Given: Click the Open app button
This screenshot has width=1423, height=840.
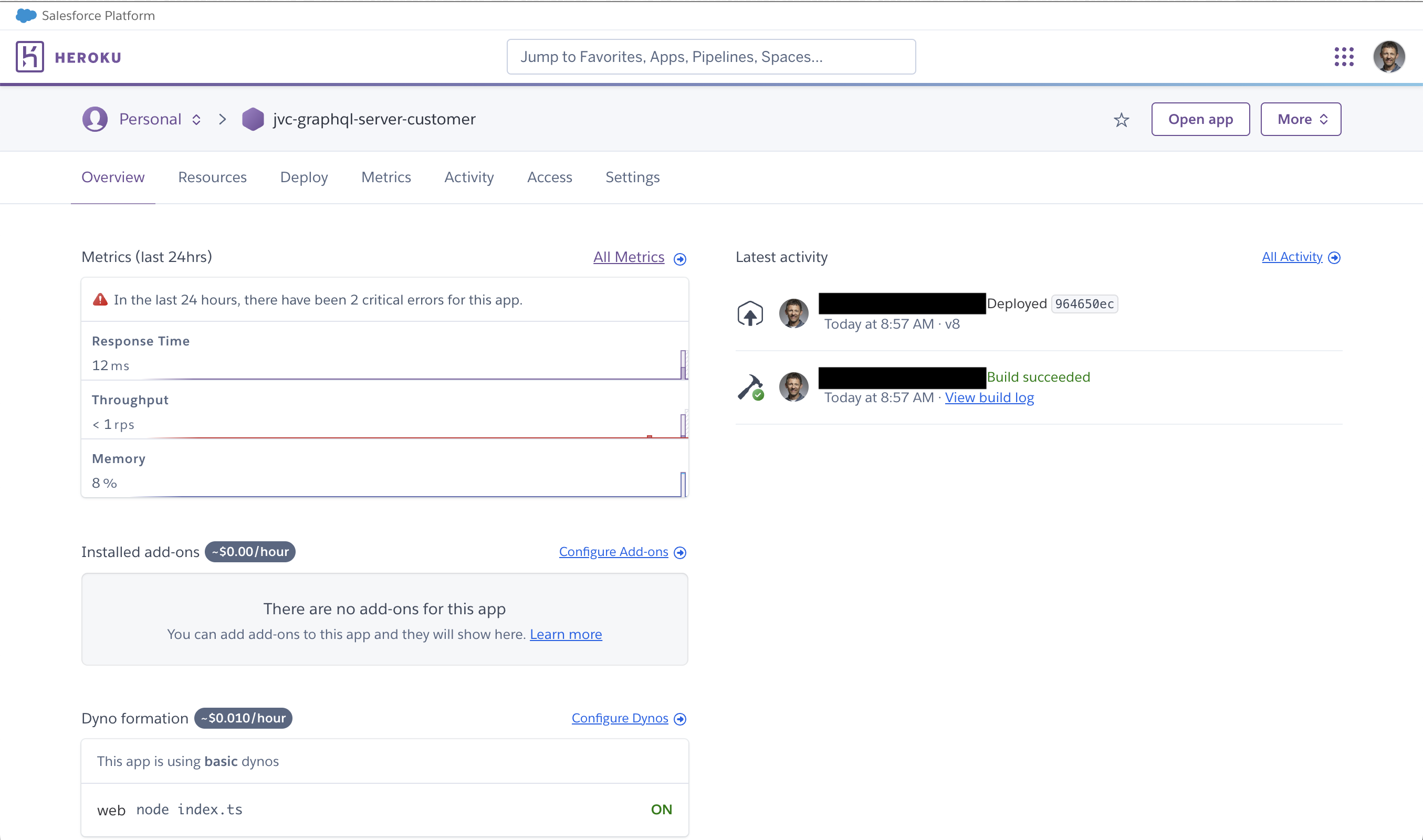Looking at the screenshot, I should pyautogui.click(x=1200, y=119).
